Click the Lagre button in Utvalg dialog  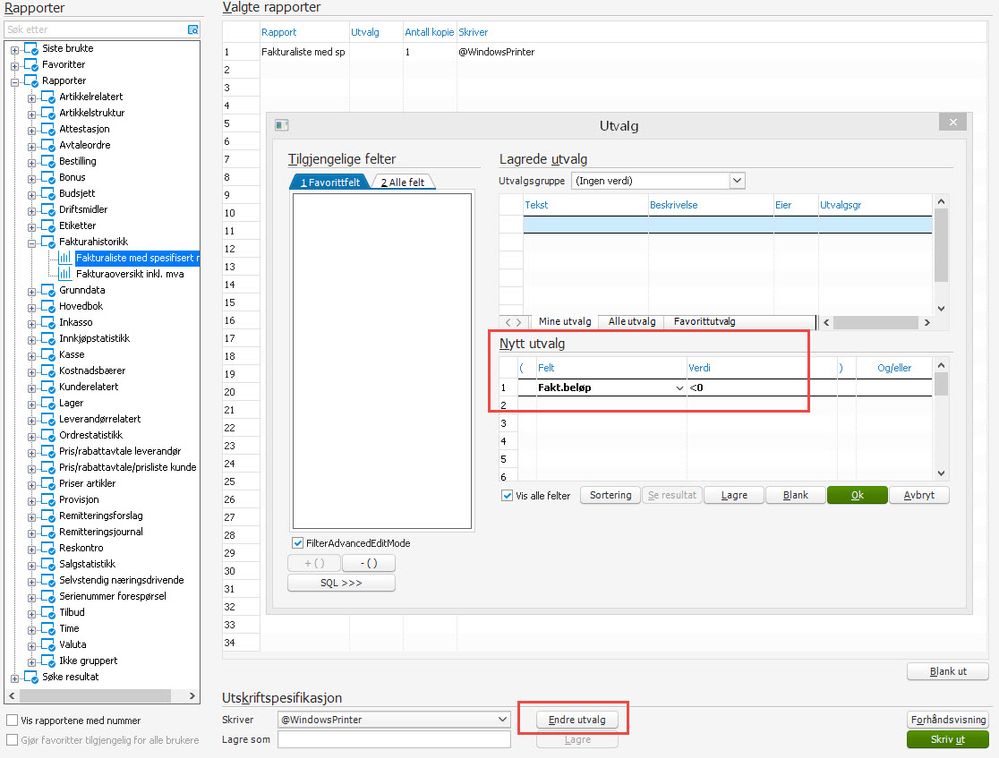click(x=734, y=496)
